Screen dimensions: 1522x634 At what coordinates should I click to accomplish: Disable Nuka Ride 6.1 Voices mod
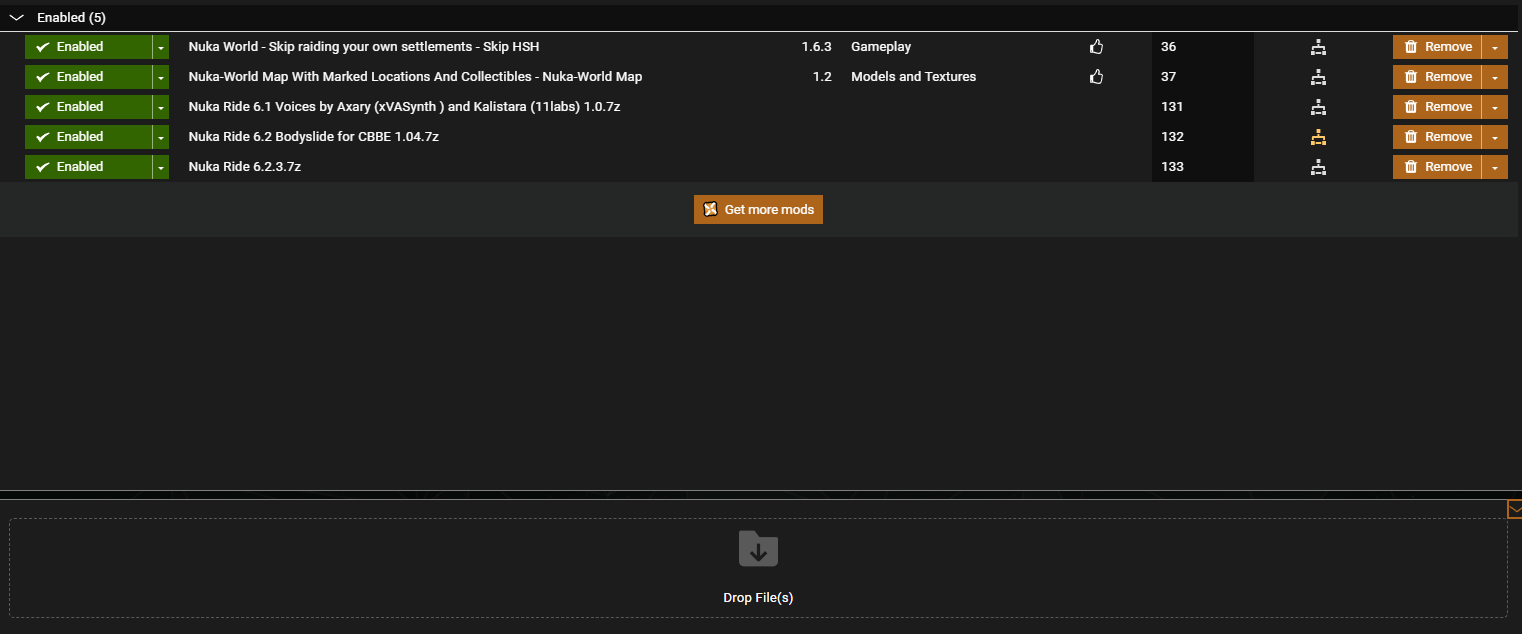[x=88, y=107]
